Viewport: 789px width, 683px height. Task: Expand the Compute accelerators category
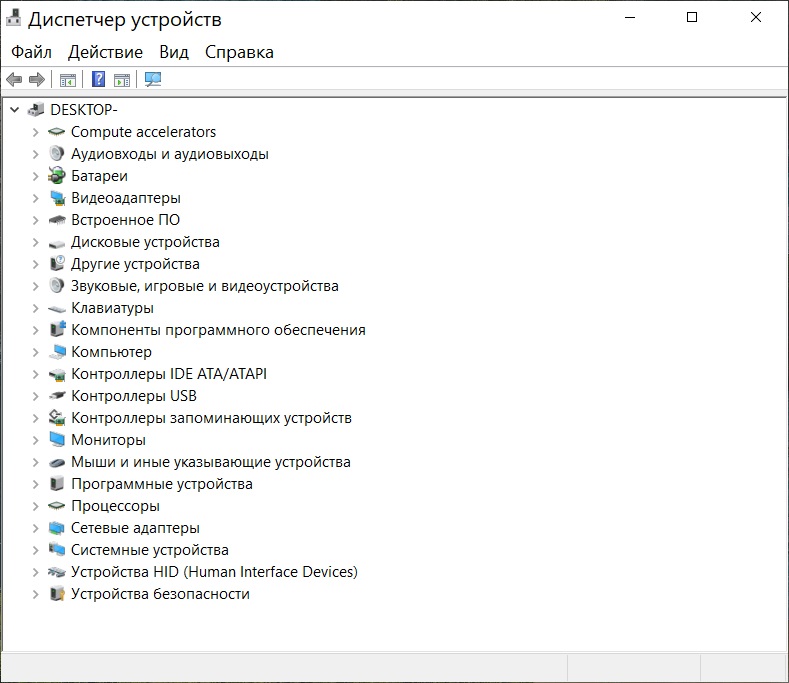pos(35,132)
